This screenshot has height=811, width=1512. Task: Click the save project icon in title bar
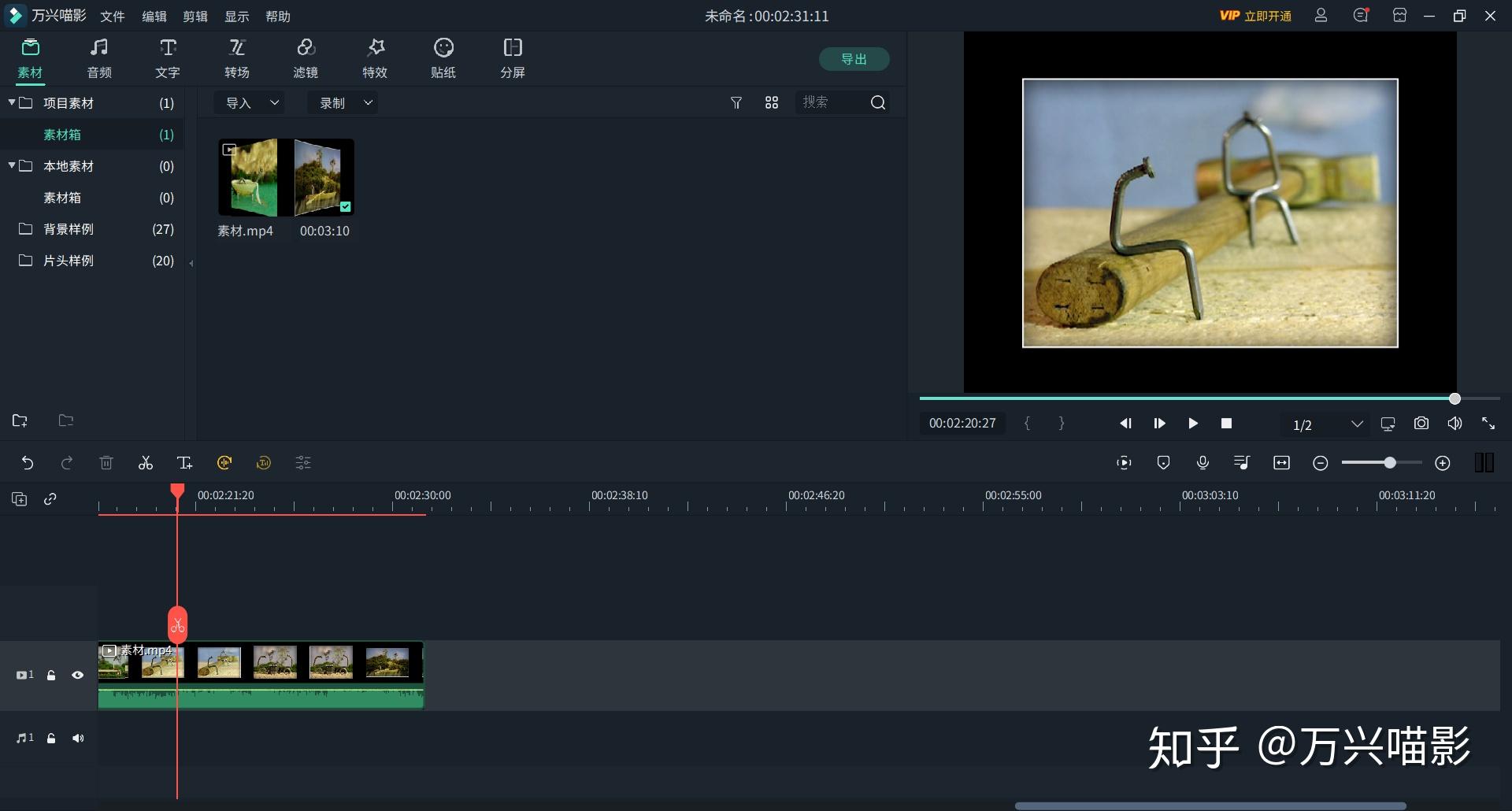coord(1399,15)
